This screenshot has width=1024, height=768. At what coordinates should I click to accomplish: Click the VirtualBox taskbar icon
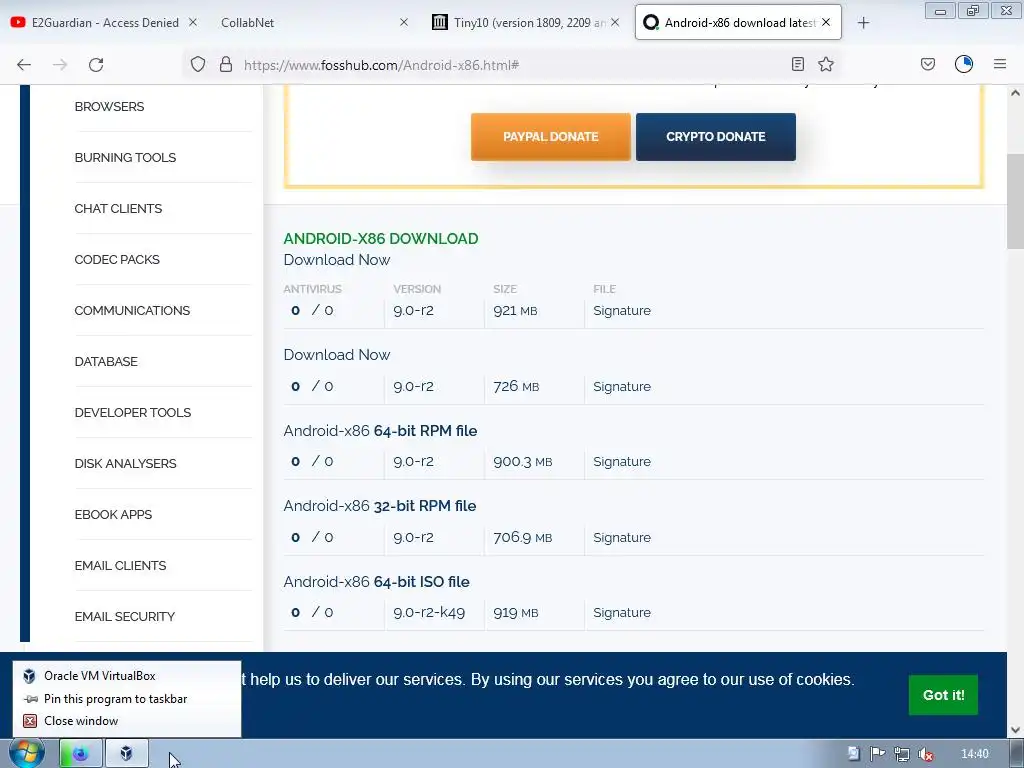(x=127, y=753)
